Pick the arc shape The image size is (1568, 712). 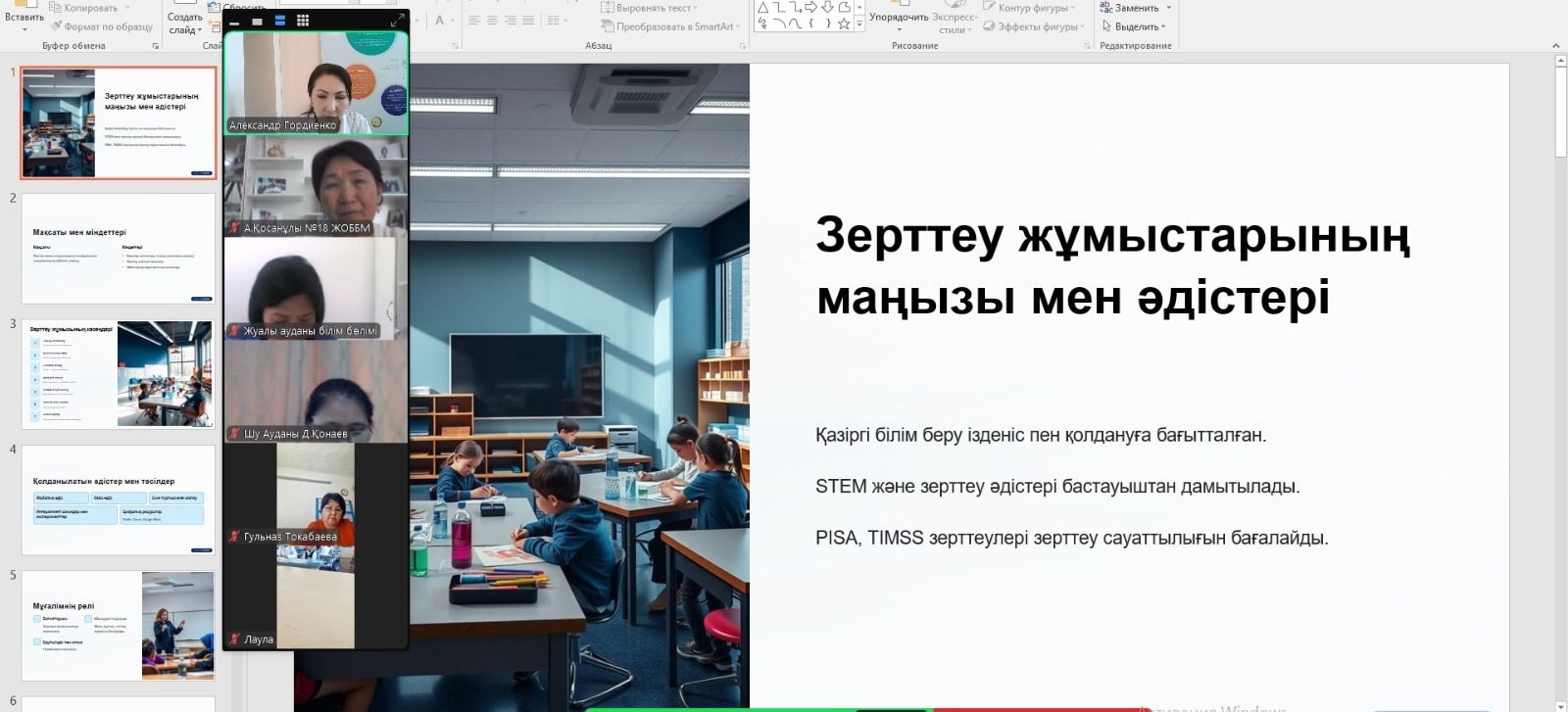[779, 24]
